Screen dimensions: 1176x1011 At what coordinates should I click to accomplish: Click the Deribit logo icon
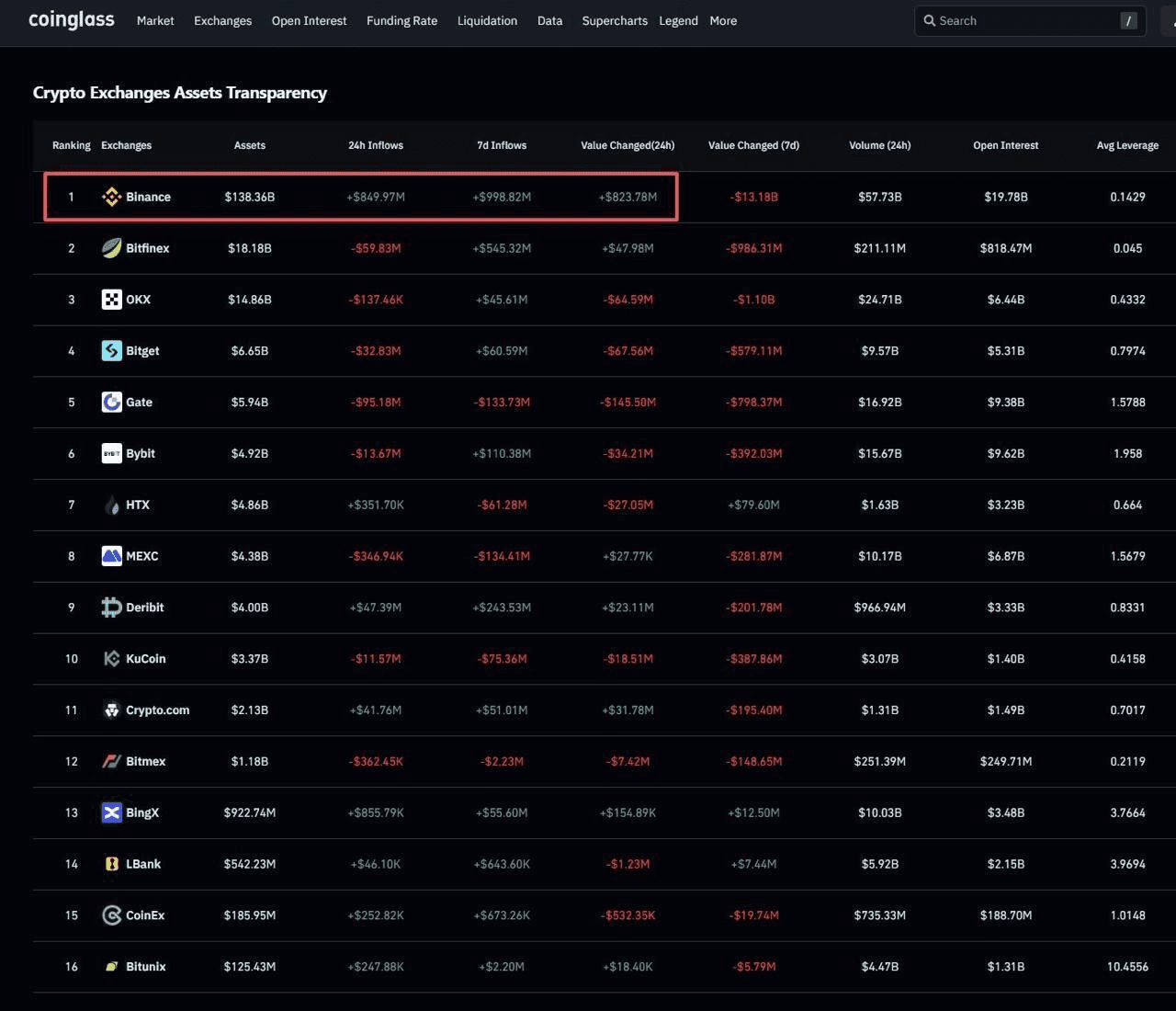point(111,608)
